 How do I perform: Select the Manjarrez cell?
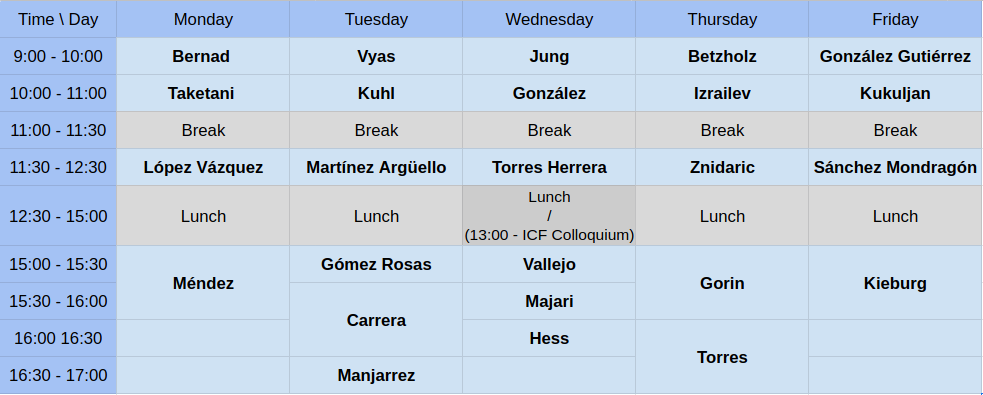[376, 376]
